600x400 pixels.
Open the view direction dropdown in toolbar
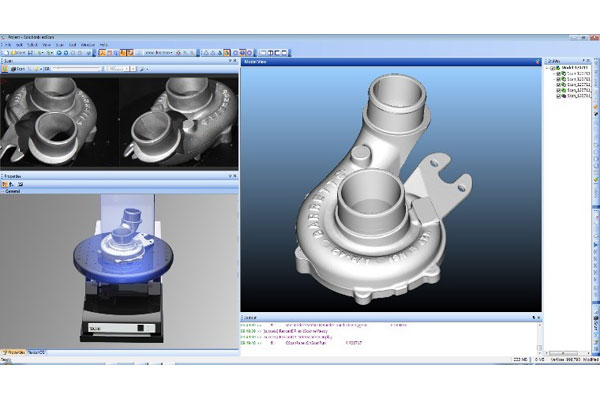pos(158,53)
